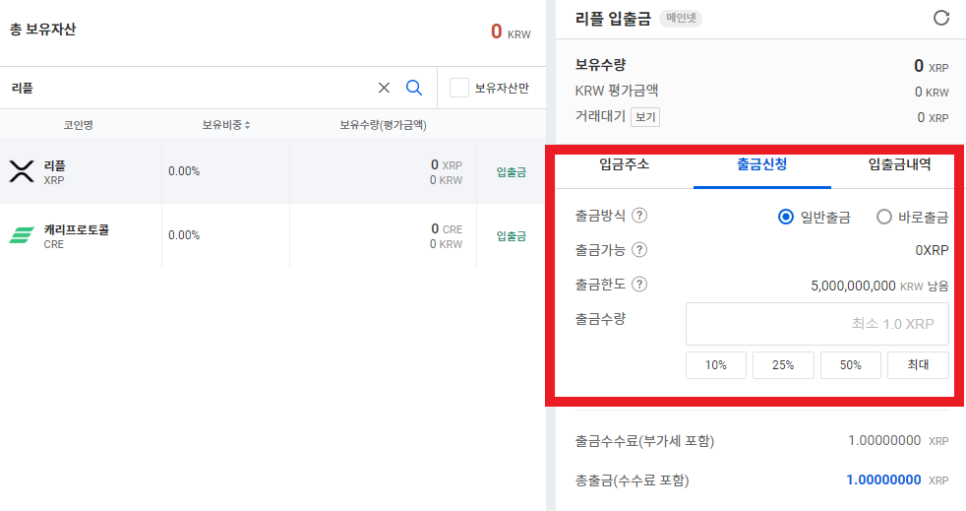Select the 일반출금 radio option
This screenshot has height=511, width=966.
coord(785,217)
